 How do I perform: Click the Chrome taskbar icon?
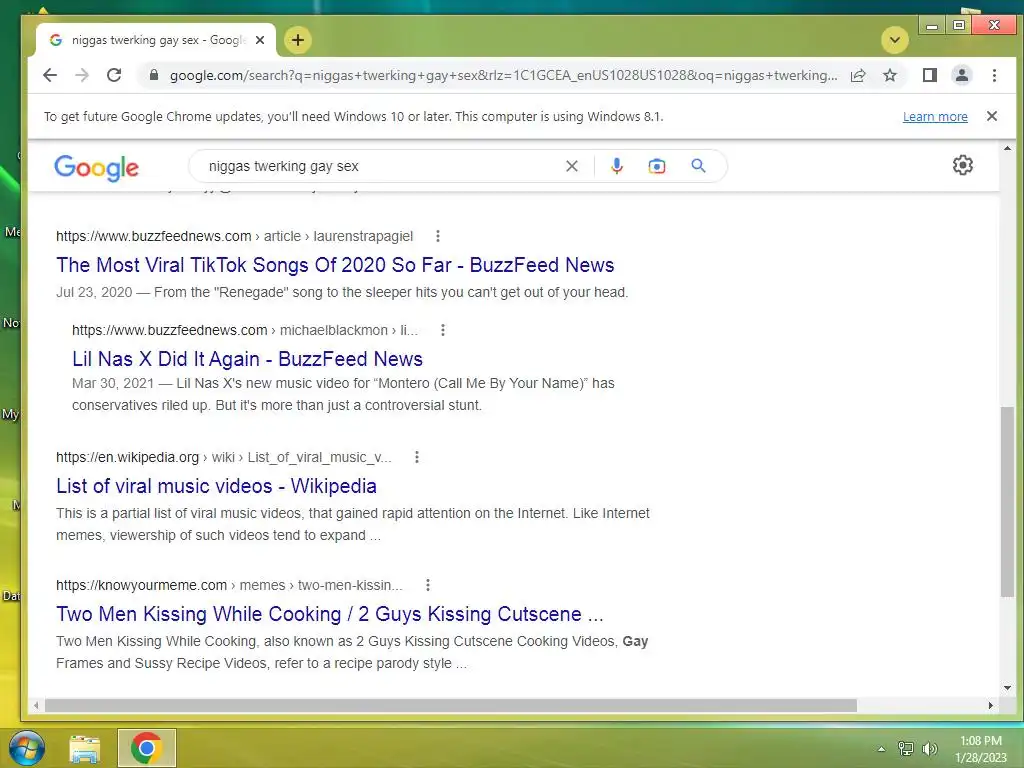[x=147, y=748]
